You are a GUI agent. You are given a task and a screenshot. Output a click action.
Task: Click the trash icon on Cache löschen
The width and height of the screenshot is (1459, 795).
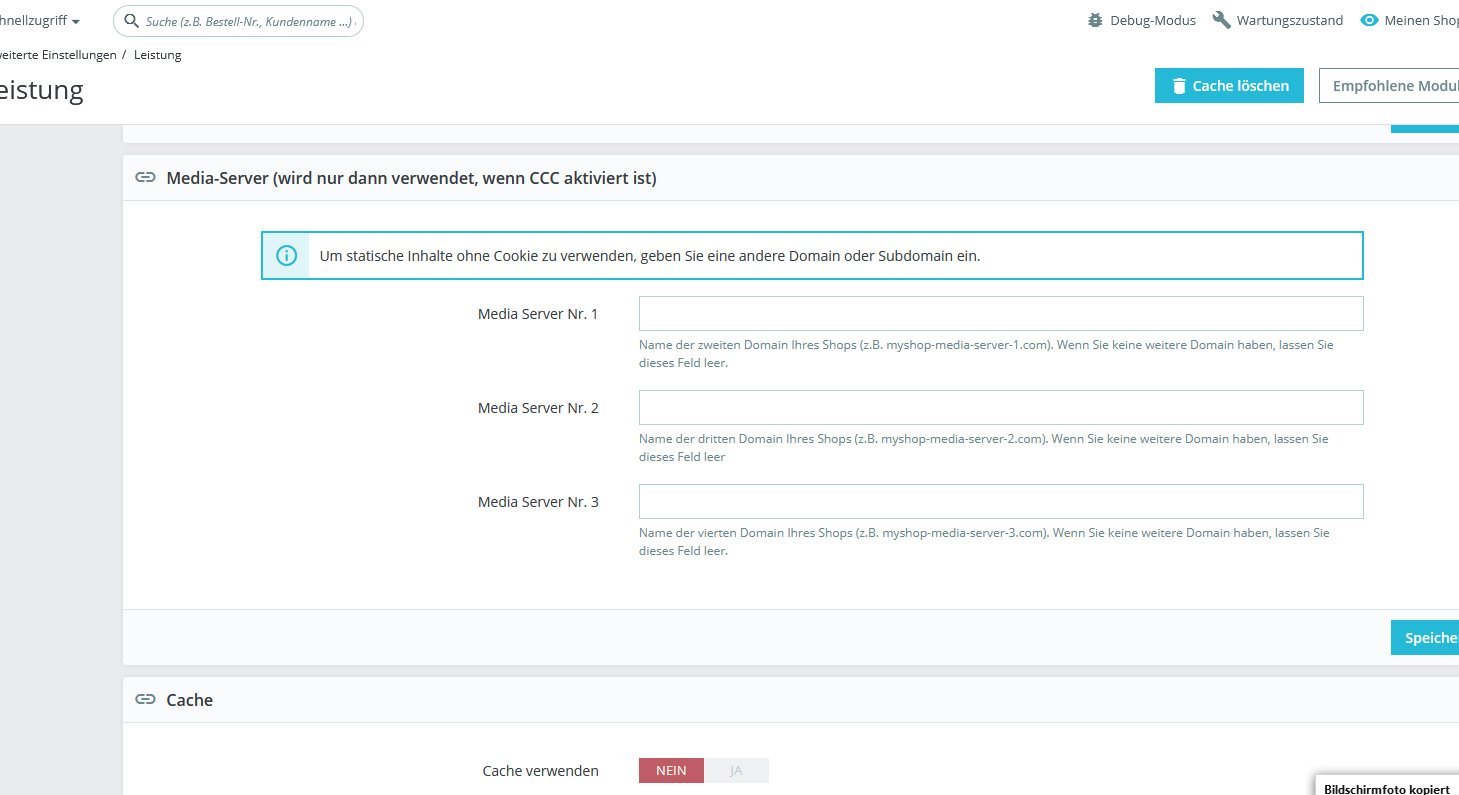[x=1179, y=86]
